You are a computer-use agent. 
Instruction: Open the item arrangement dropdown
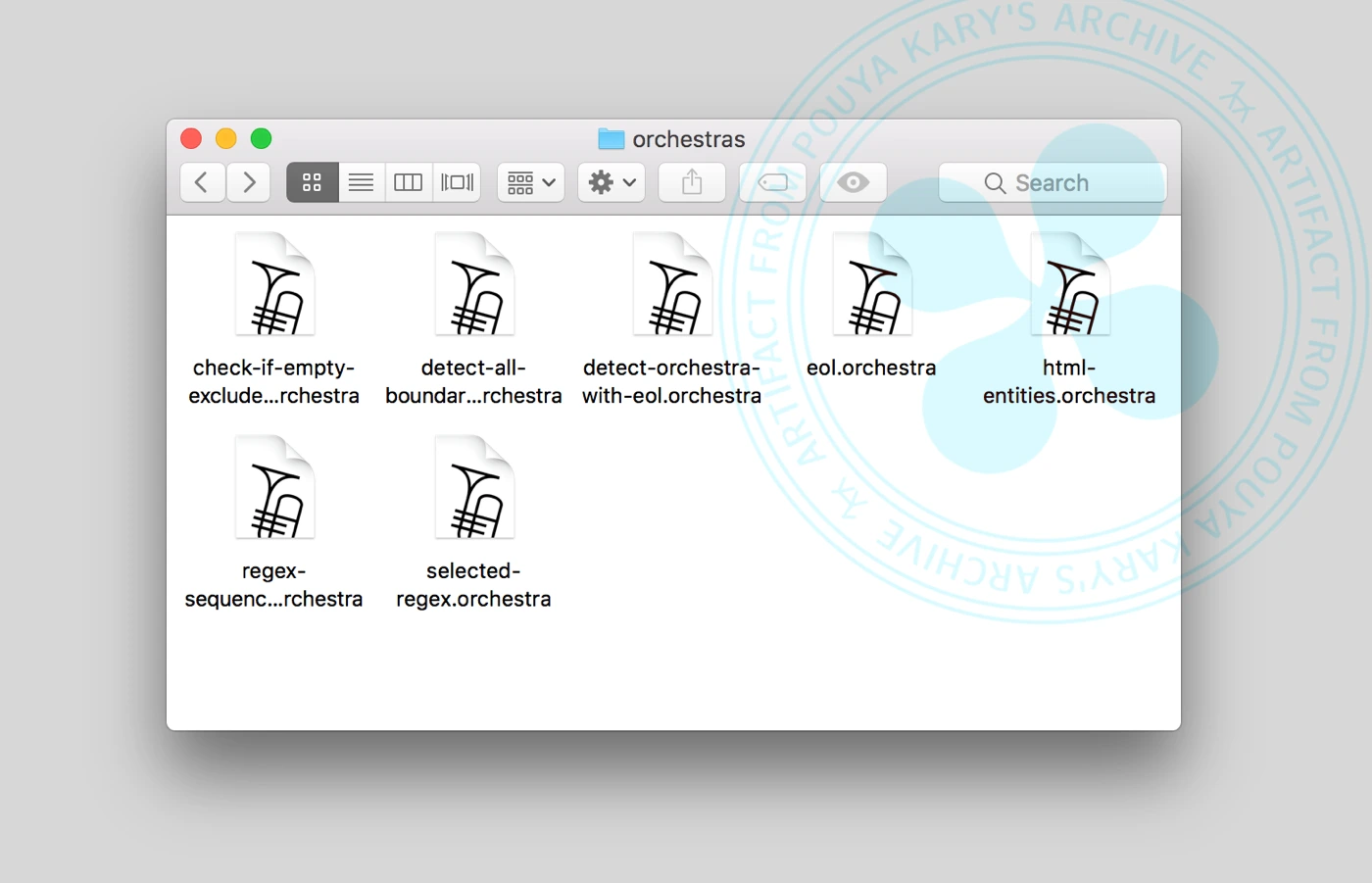(531, 182)
